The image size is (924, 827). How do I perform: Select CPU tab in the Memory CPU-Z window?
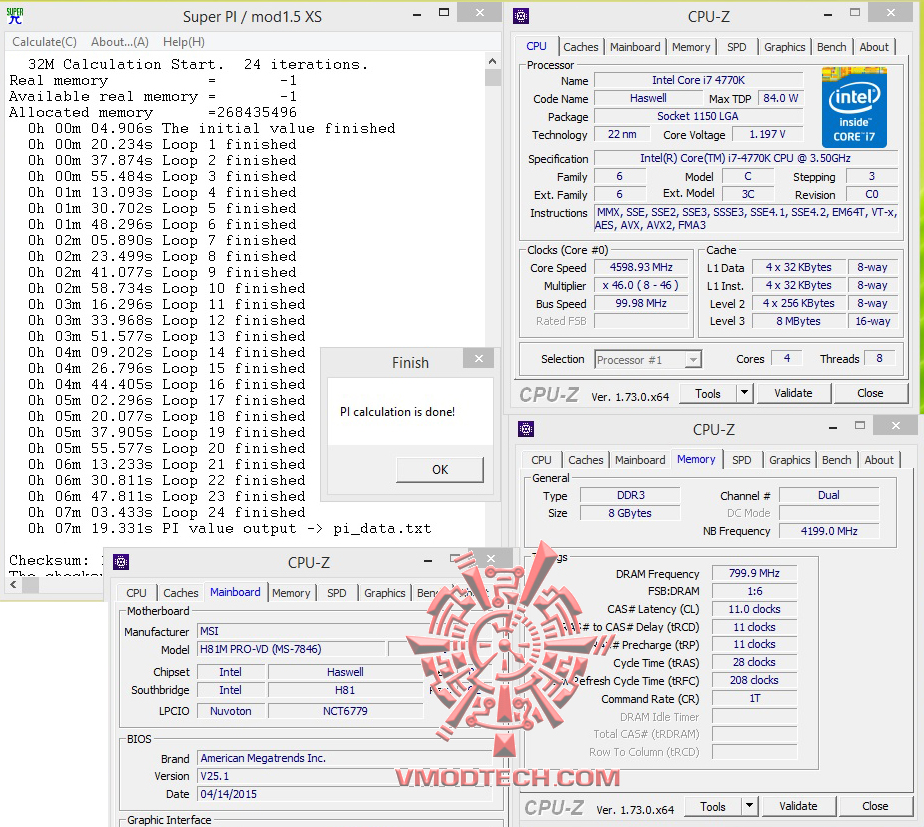click(541, 460)
